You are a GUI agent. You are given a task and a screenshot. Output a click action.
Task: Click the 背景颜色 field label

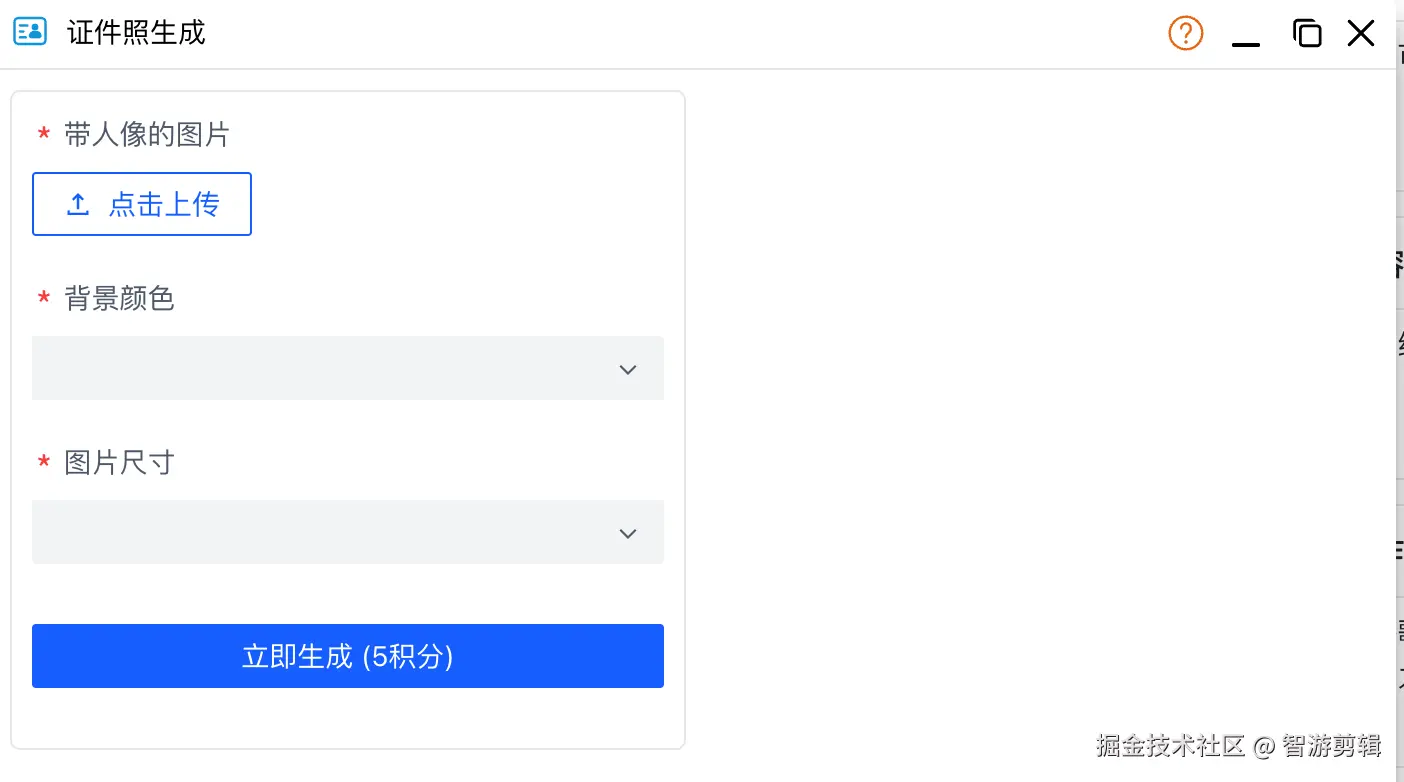coord(119,299)
